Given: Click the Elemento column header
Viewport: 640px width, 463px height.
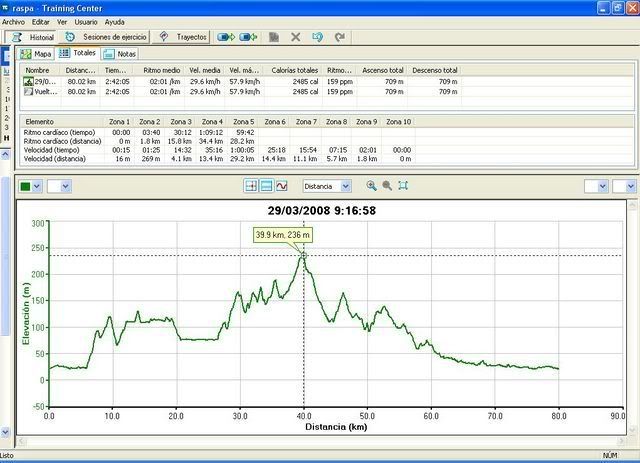Looking at the screenshot, I should (62, 122).
